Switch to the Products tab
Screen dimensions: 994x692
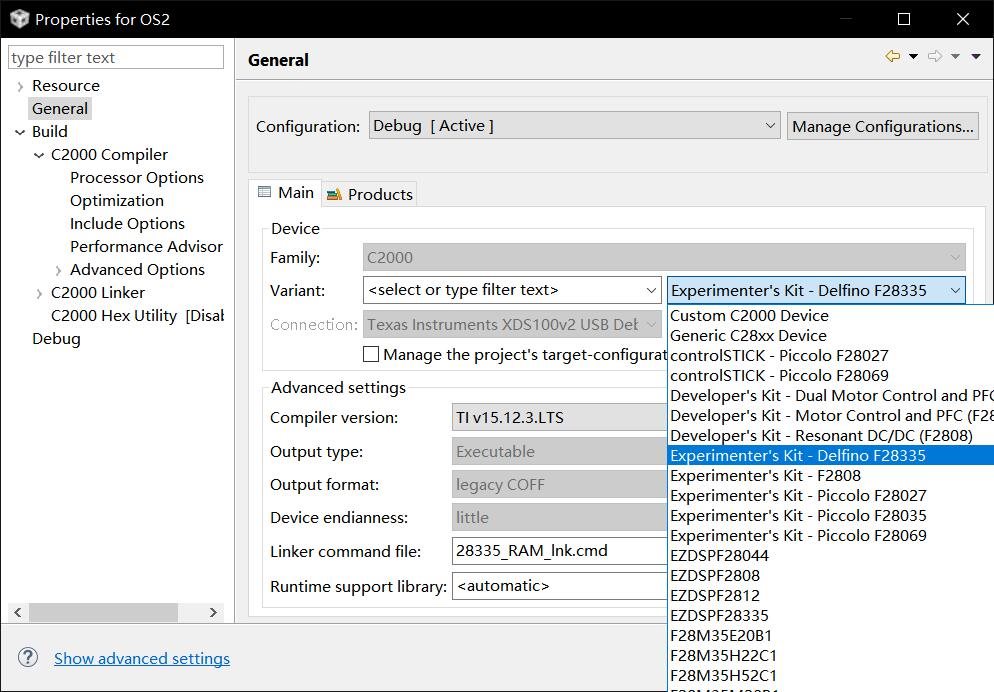tap(369, 194)
